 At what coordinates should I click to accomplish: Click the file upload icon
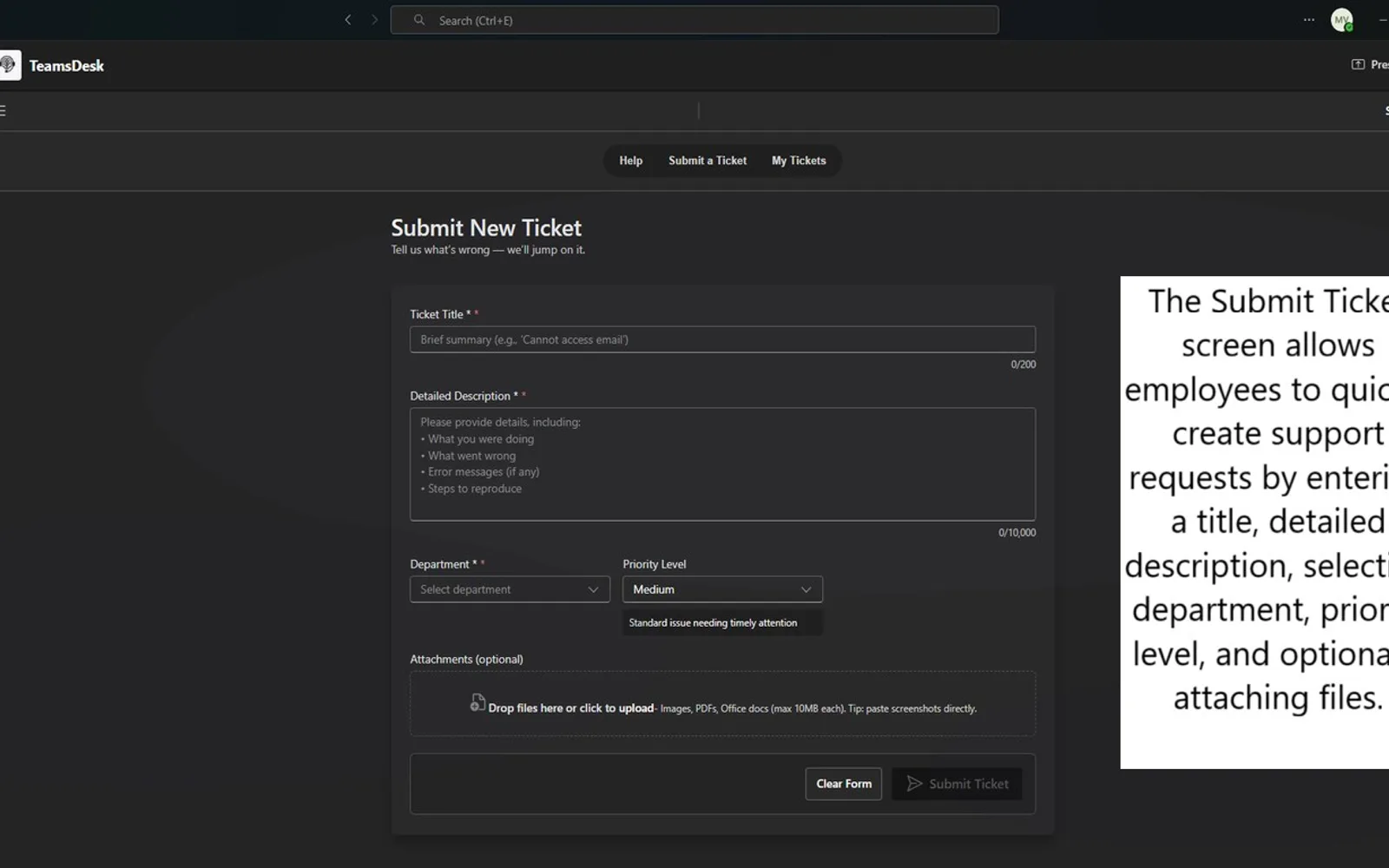click(x=477, y=703)
